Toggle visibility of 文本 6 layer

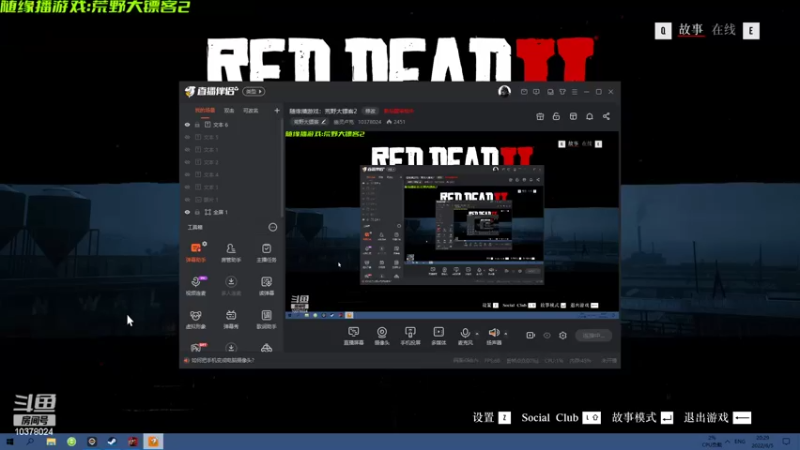[187, 124]
